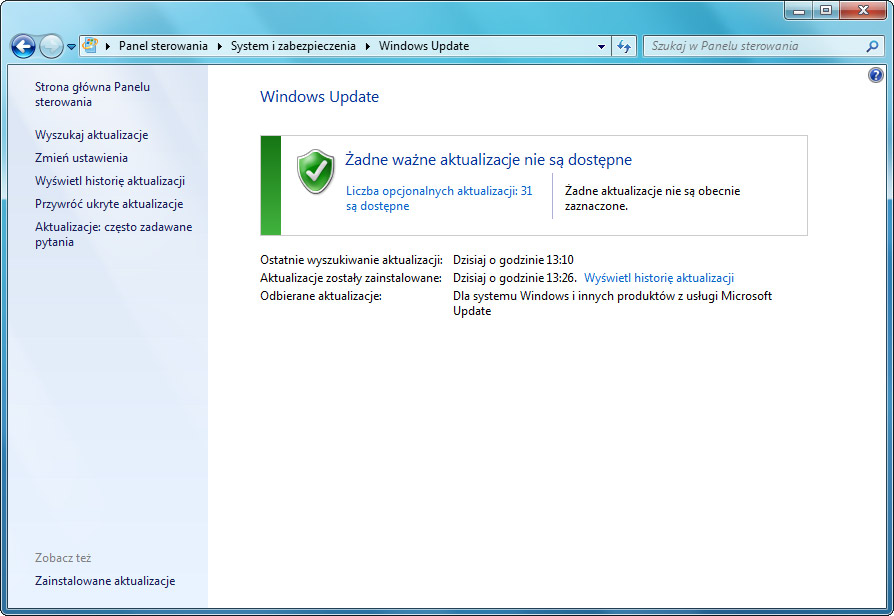This screenshot has width=894, height=616.
Task: Expand the arrow after Panel sterowania
Action: click(220, 46)
